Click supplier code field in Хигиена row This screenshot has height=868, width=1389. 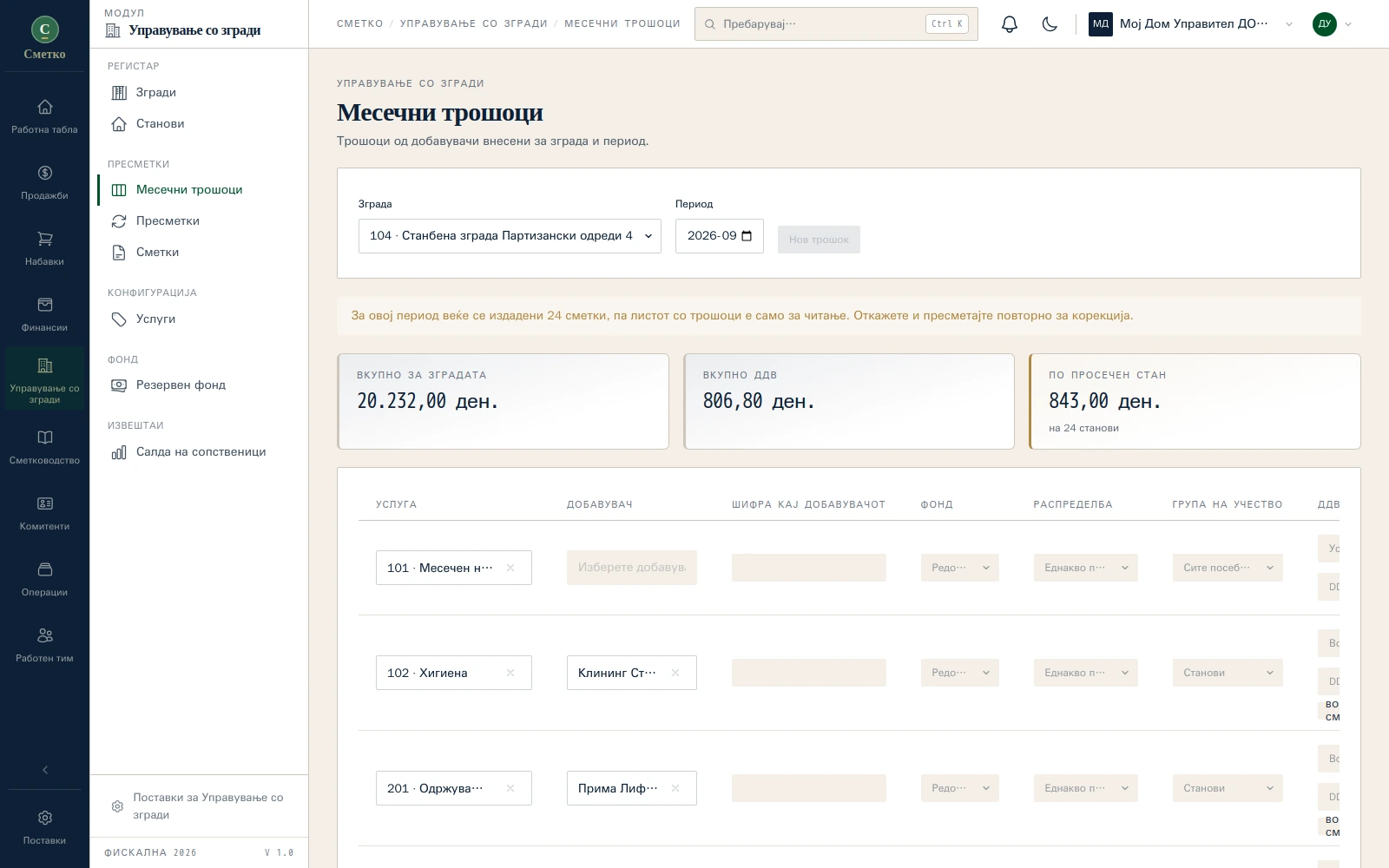click(809, 673)
